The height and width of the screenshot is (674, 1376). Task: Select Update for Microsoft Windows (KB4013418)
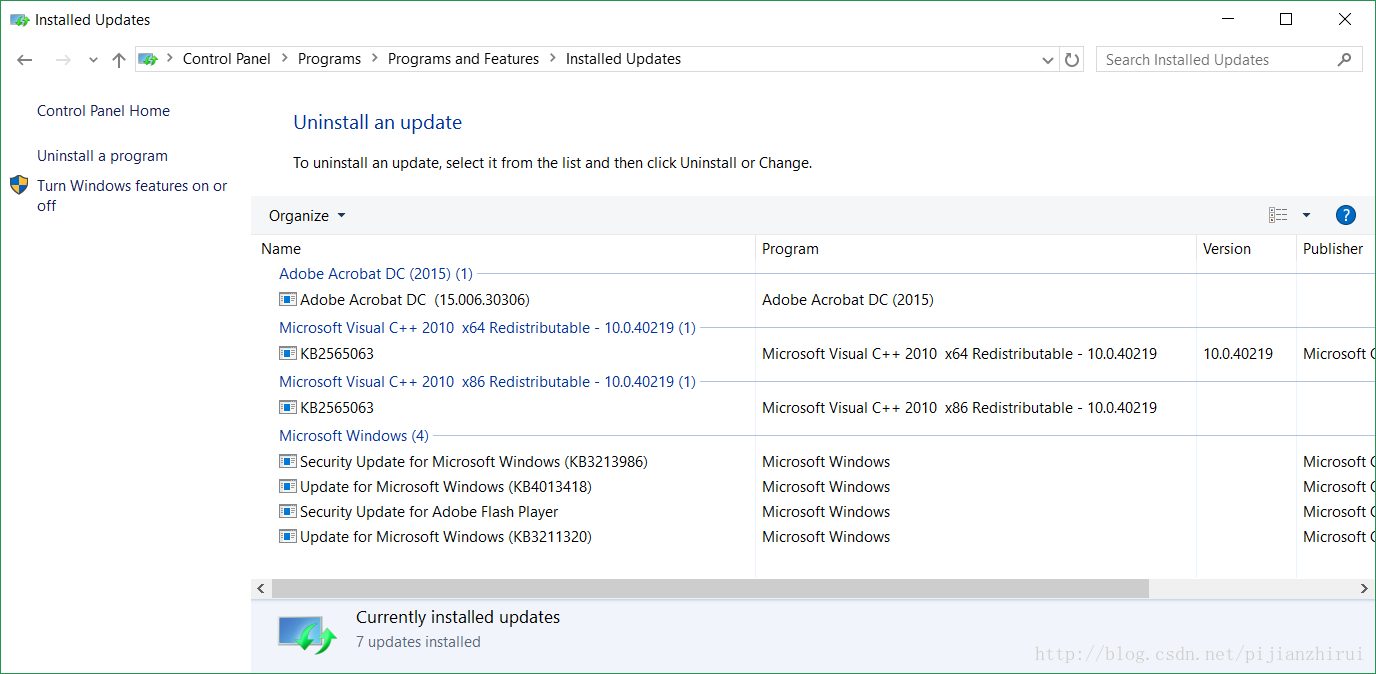pyautogui.click(x=446, y=487)
